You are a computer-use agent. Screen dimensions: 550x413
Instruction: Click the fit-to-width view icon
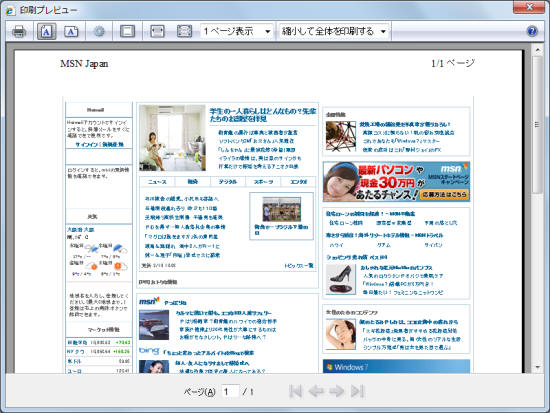[x=157, y=32]
